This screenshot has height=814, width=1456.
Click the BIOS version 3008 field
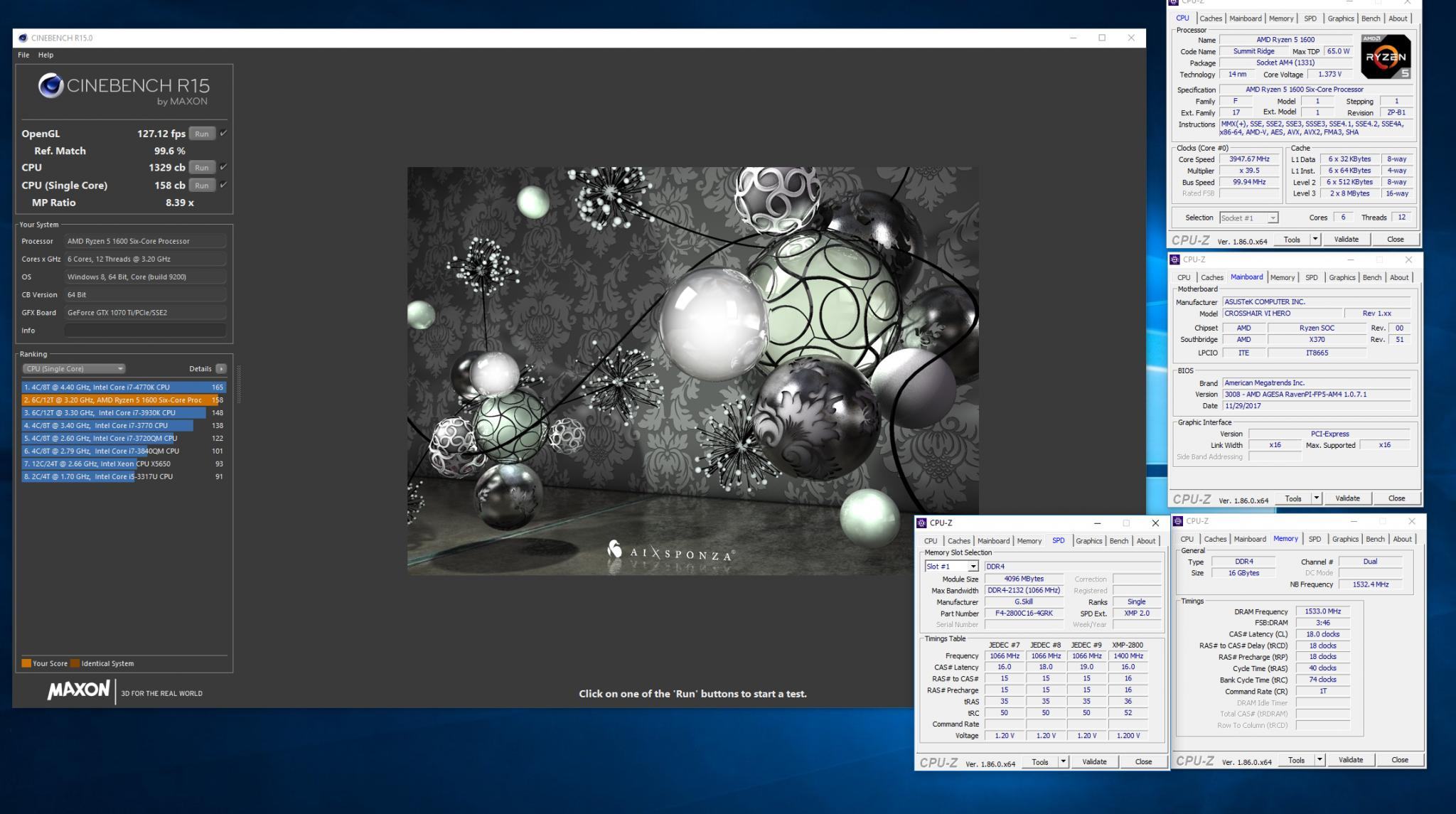1316,395
